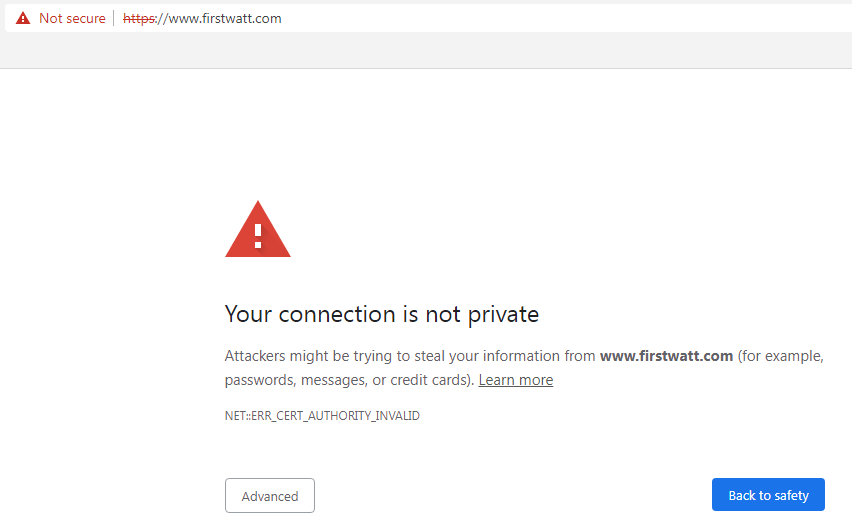The image size is (852, 525).
Task: Click the struck-through https text in URL
Action: [x=139, y=18]
